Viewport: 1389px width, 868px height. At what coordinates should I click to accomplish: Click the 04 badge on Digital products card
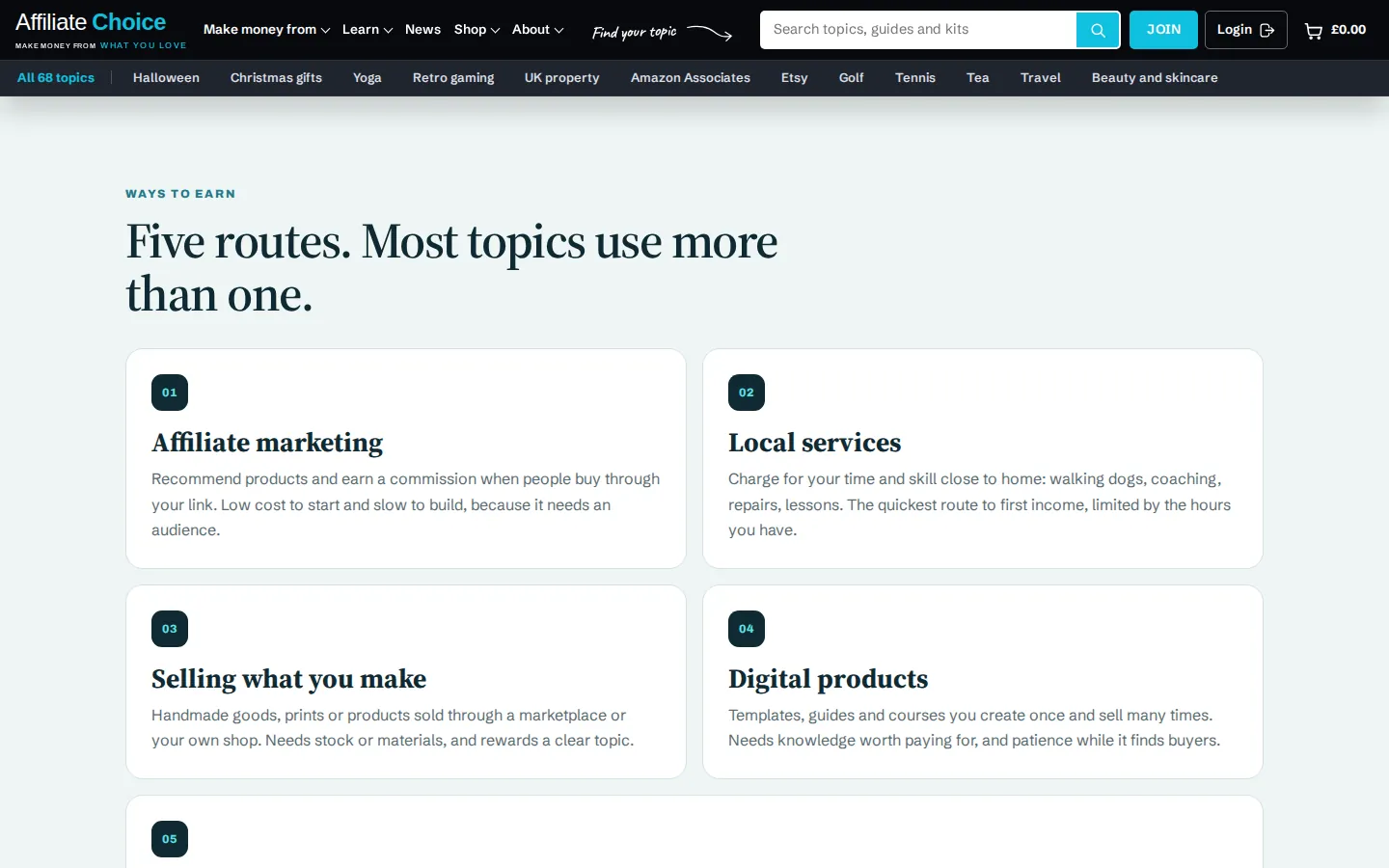[747, 629]
